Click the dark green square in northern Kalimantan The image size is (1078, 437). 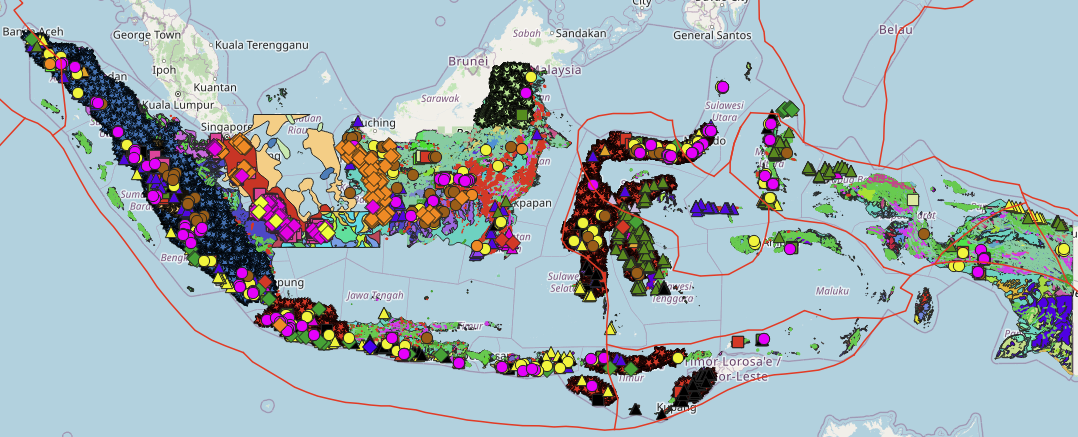point(522,115)
